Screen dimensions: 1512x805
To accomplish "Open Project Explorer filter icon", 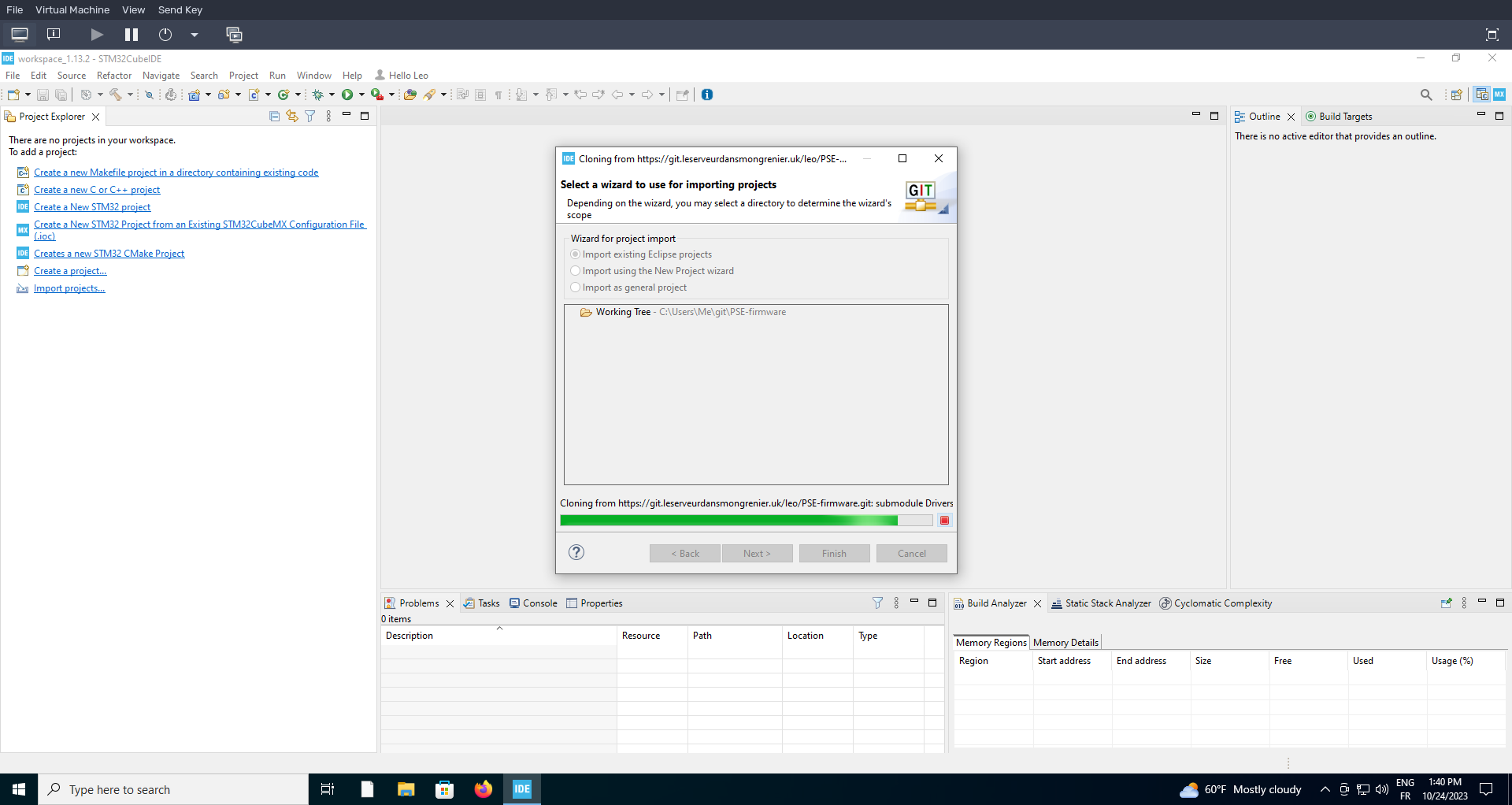I will coord(310,117).
